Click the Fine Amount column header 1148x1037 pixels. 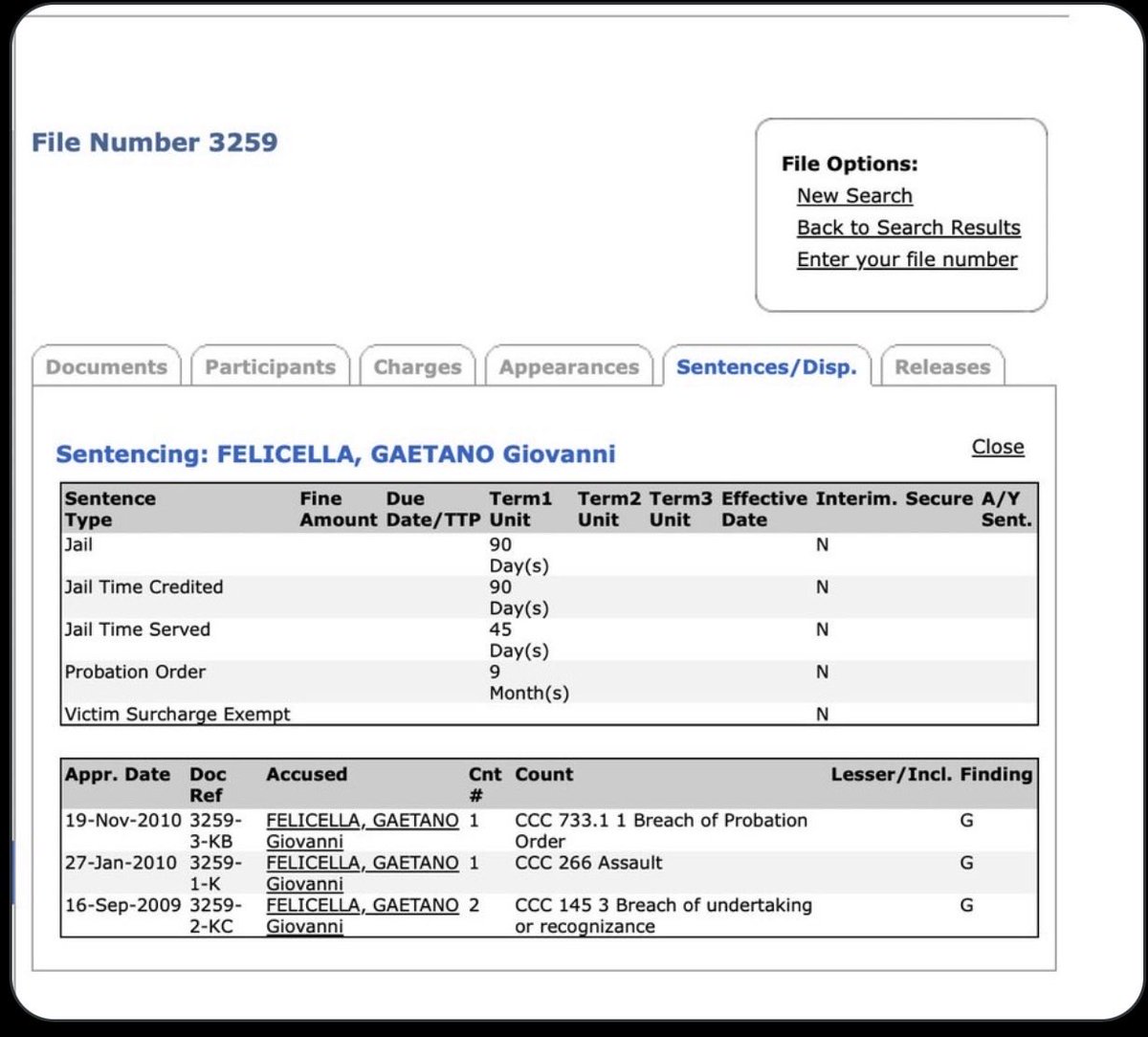tap(339, 509)
